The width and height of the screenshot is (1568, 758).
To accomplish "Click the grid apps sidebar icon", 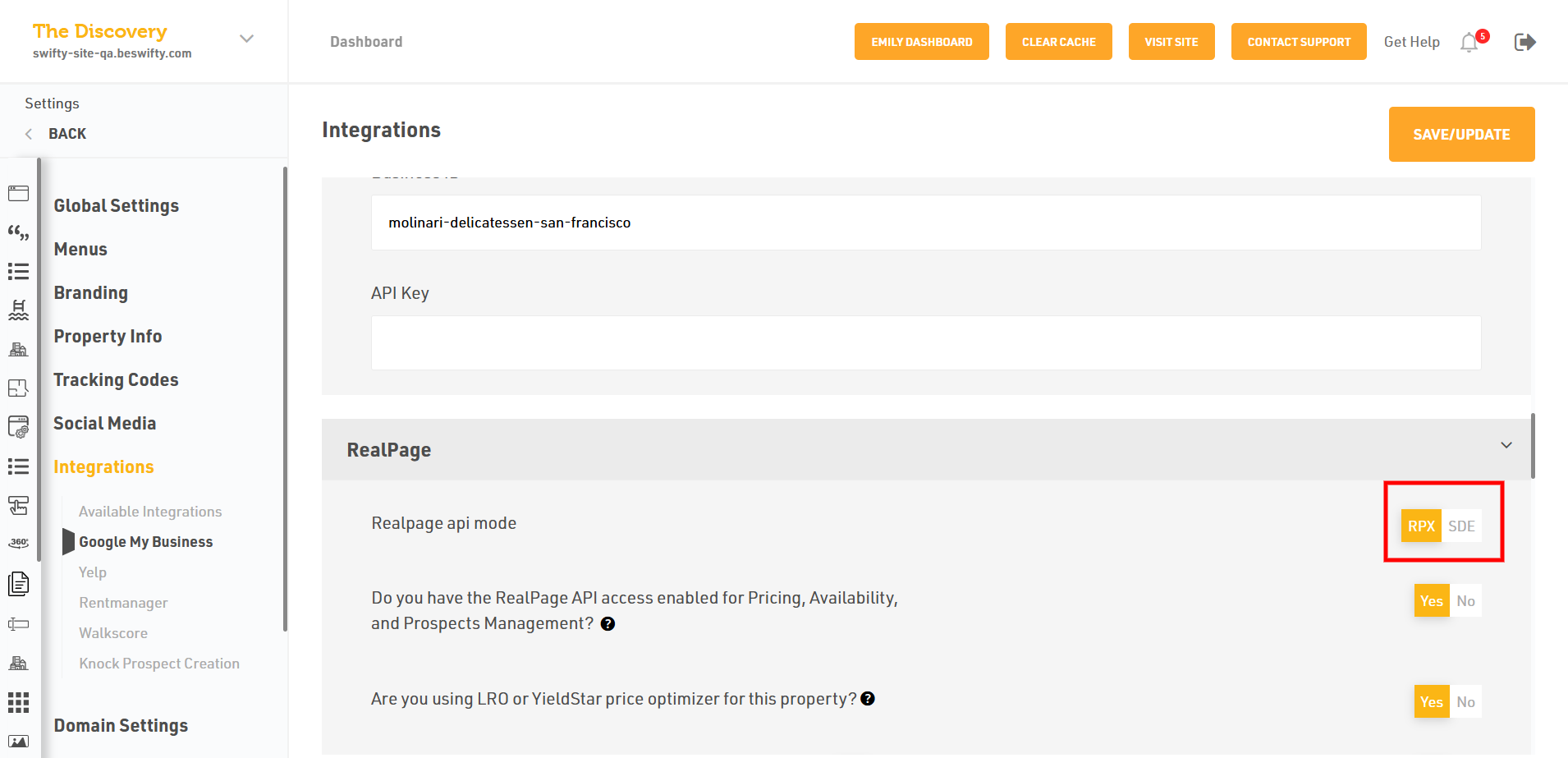I will [18, 702].
